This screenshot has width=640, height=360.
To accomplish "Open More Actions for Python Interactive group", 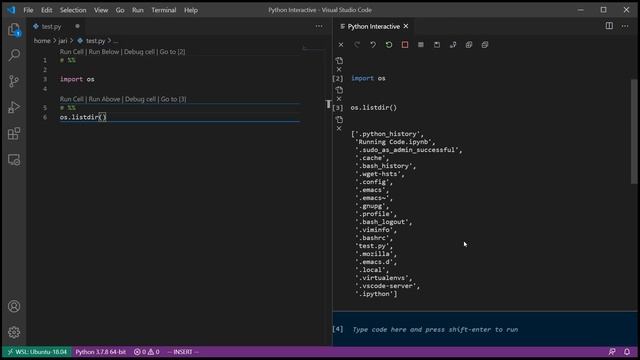I will point(625,26).
